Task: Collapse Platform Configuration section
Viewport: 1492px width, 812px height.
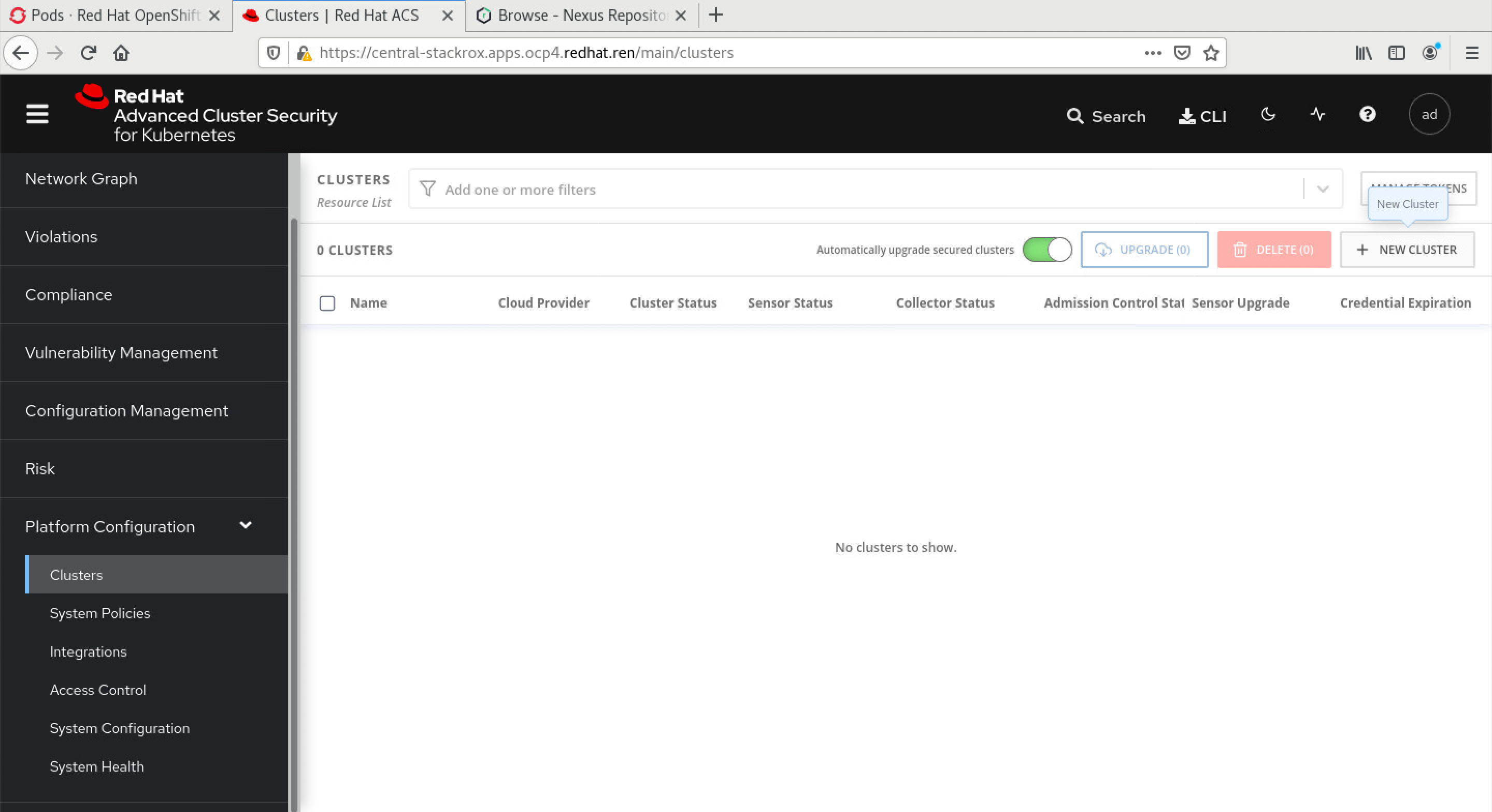Action: point(246,525)
